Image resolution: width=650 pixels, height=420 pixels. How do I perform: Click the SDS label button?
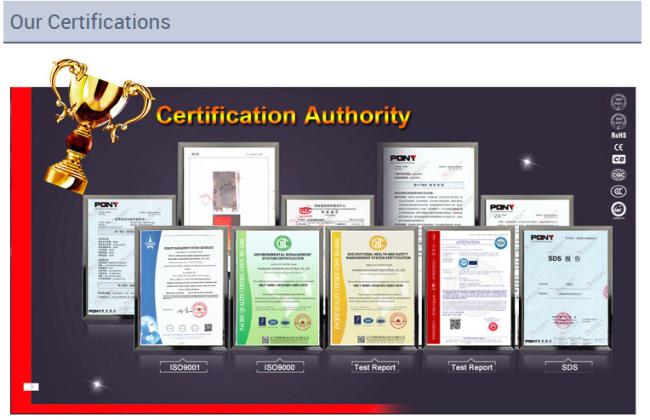click(x=567, y=367)
